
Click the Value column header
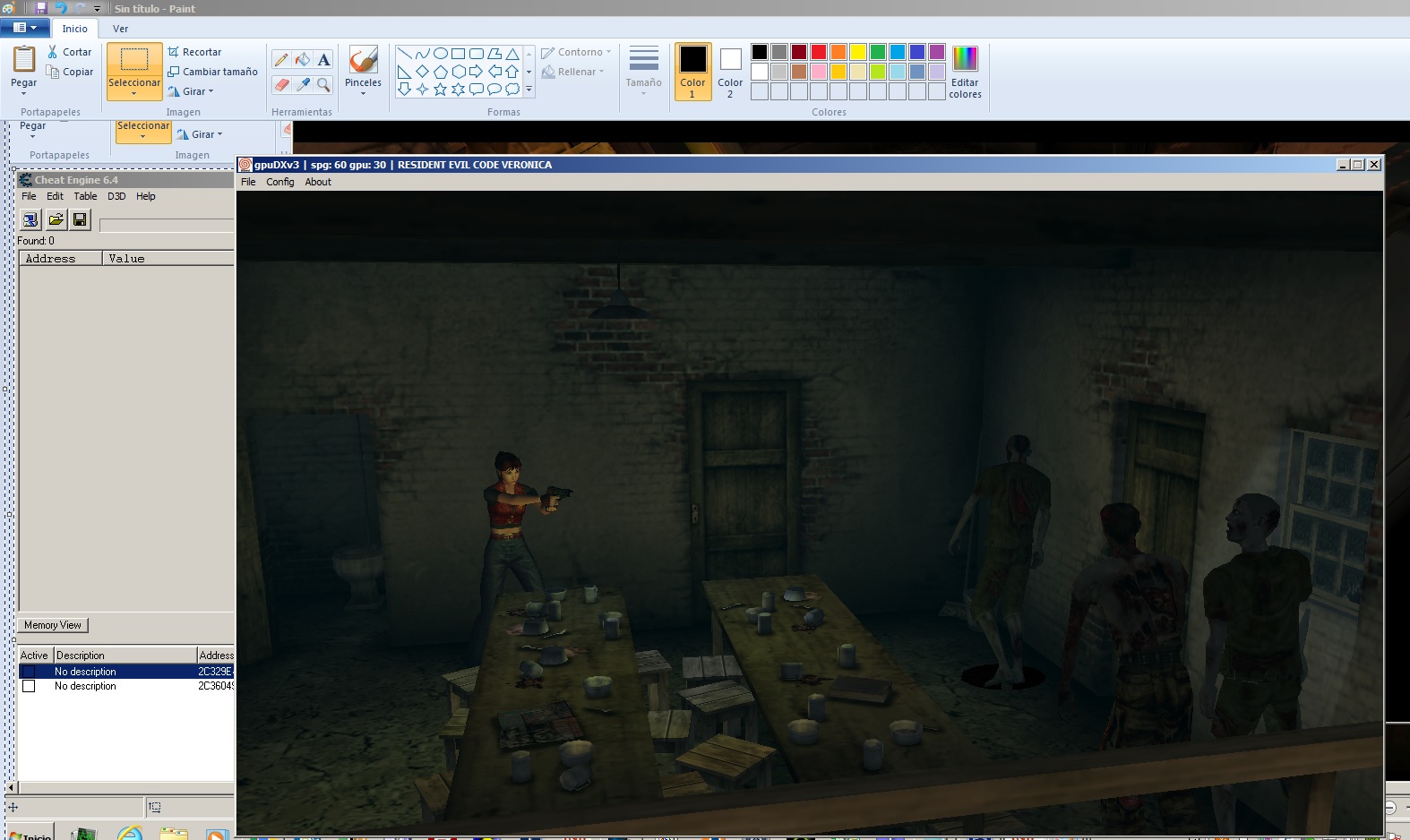pyautogui.click(x=168, y=259)
